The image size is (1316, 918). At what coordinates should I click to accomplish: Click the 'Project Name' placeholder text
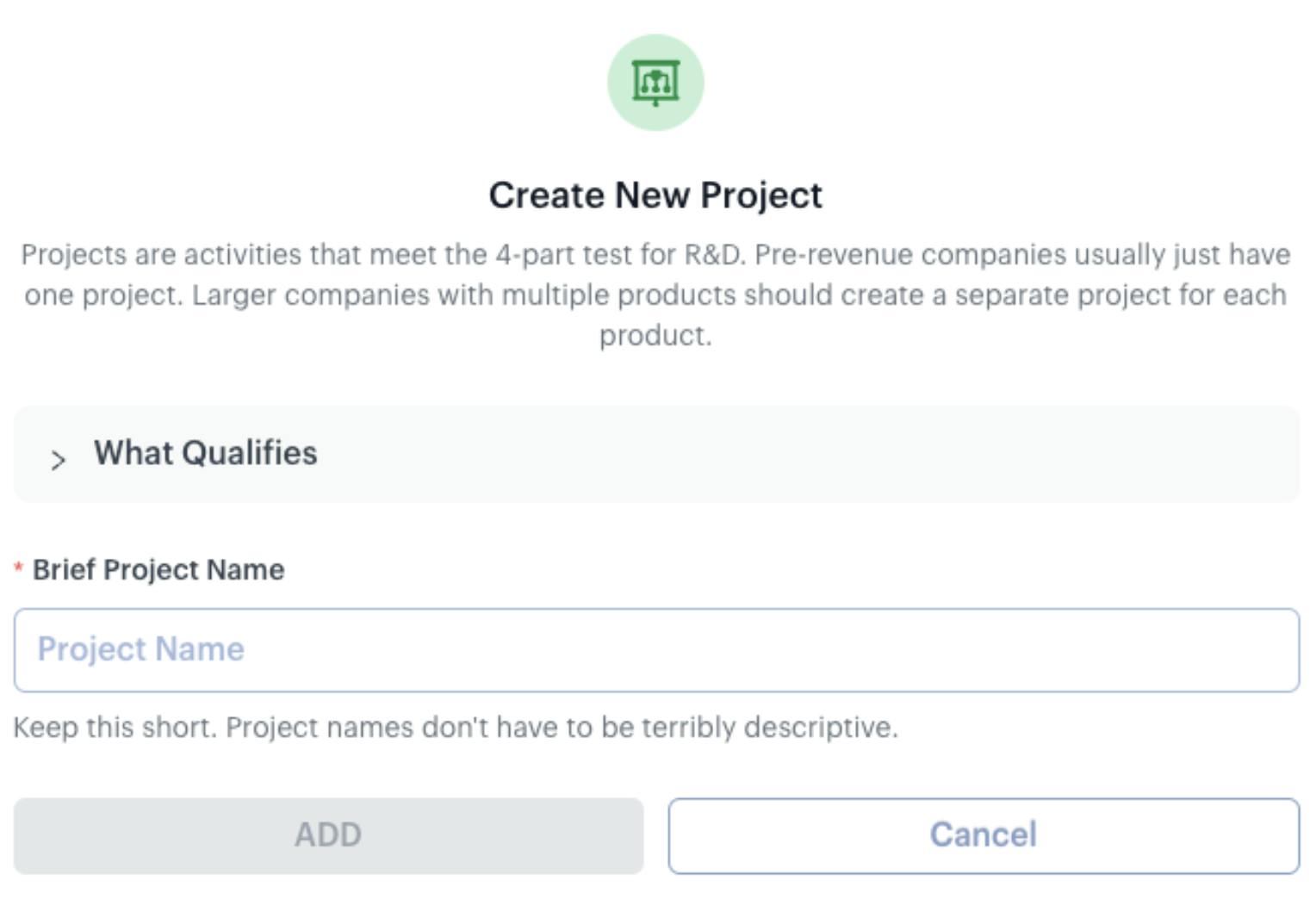point(141,649)
